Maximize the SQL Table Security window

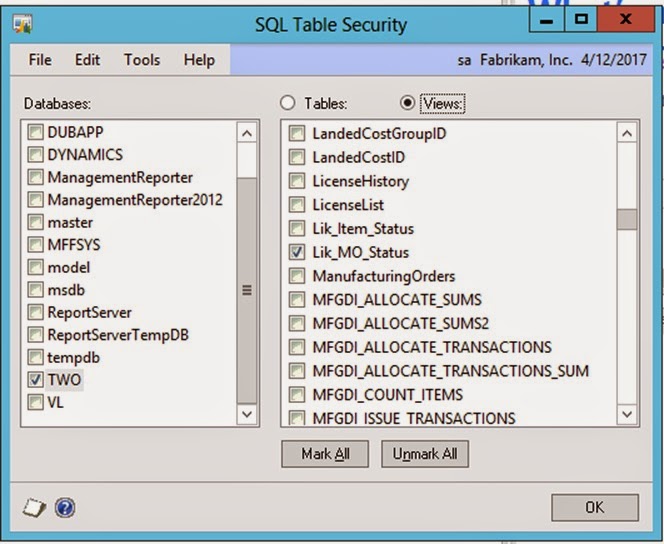581,20
